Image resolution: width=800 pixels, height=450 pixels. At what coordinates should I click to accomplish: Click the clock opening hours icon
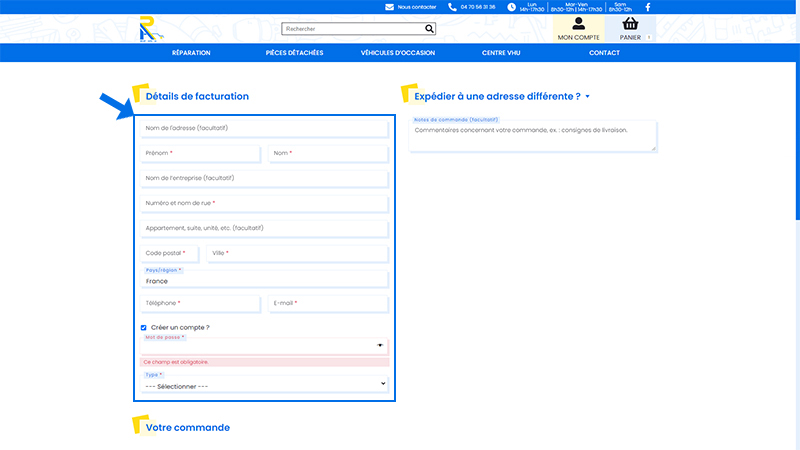click(511, 7)
